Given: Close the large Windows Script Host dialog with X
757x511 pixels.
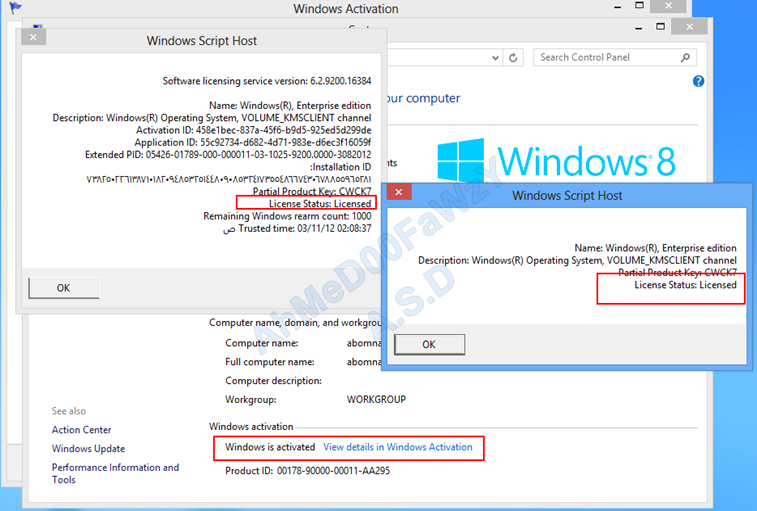Looking at the screenshot, I should (33, 37).
